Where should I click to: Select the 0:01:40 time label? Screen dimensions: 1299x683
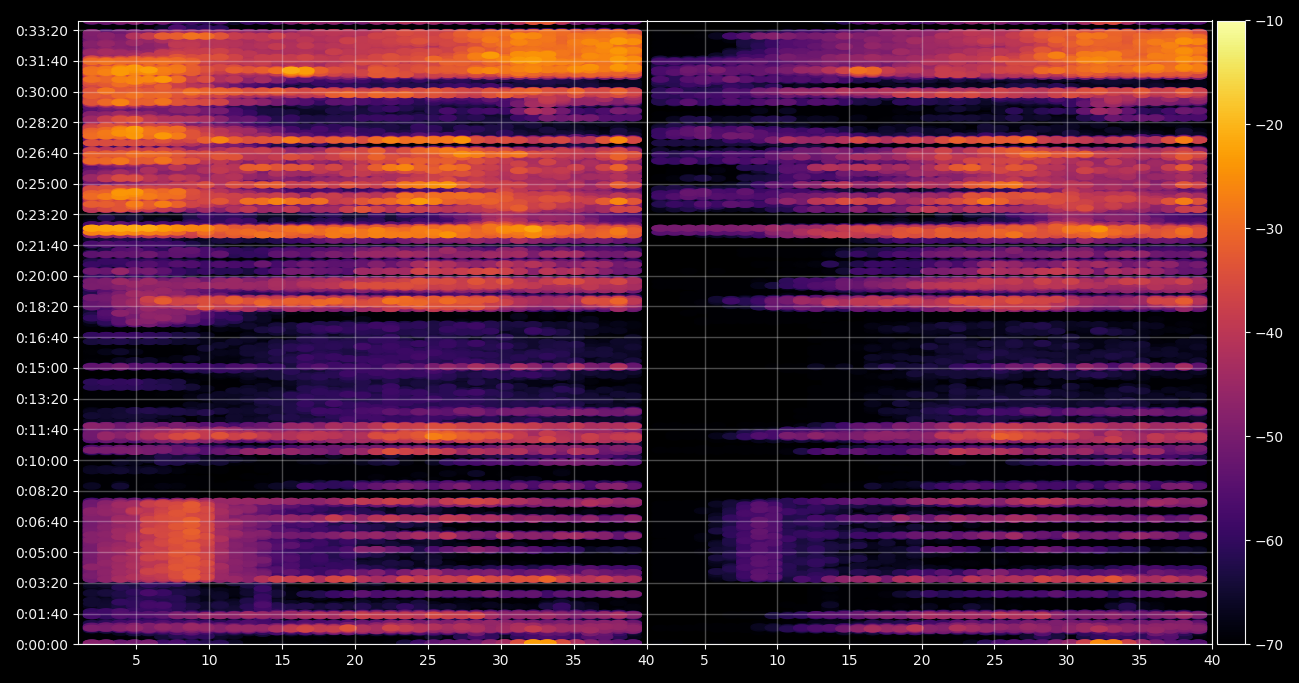[42, 614]
